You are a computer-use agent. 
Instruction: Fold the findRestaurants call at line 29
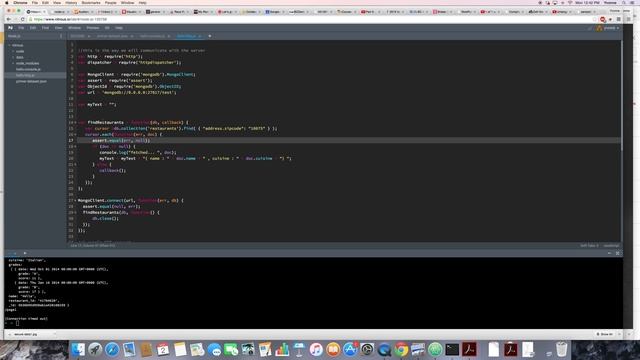pyautogui.click(x=75, y=212)
